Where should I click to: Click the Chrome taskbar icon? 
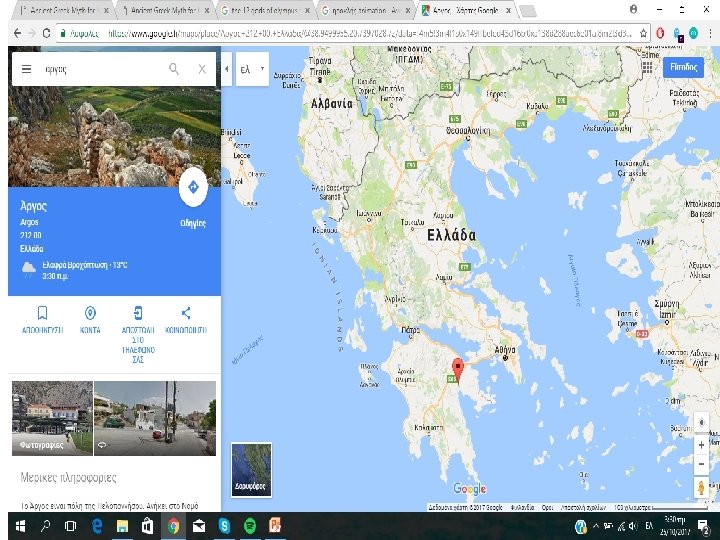pos(173,526)
